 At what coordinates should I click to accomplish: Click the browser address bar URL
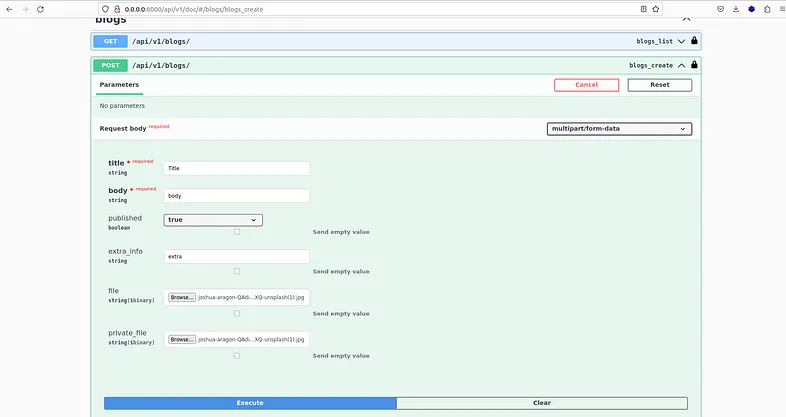193,9
